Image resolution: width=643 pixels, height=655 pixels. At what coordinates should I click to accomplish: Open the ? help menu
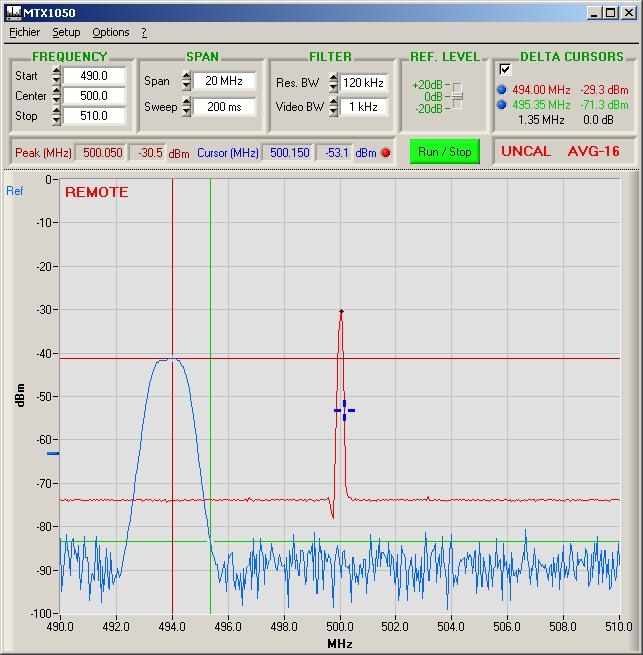pyautogui.click(x=144, y=32)
